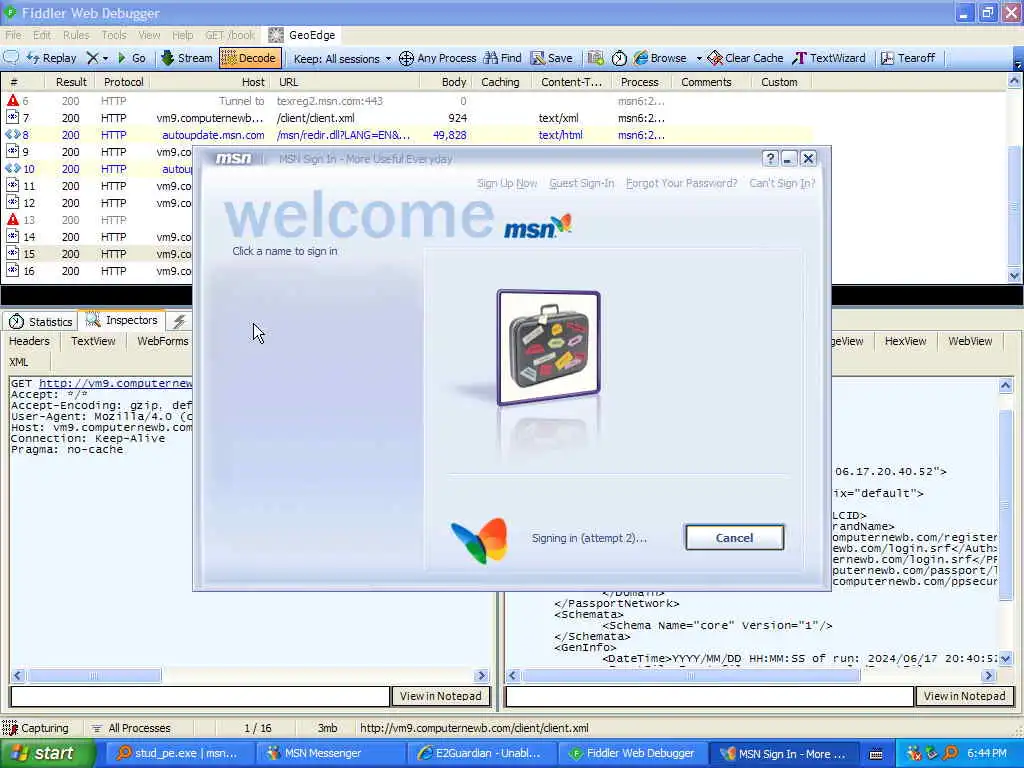Click the response search input field

click(709, 696)
